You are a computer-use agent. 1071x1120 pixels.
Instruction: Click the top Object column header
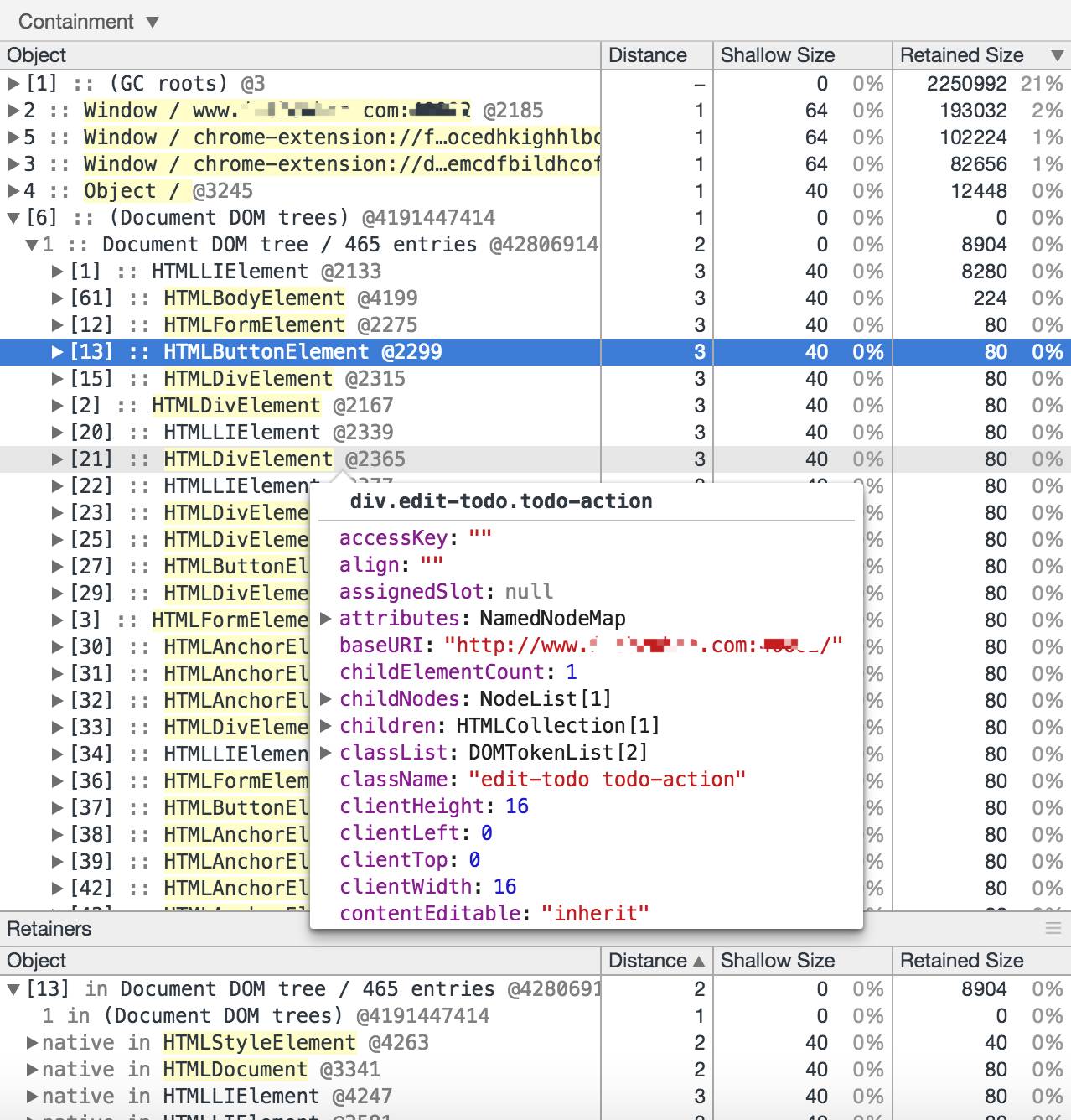click(x=300, y=55)
